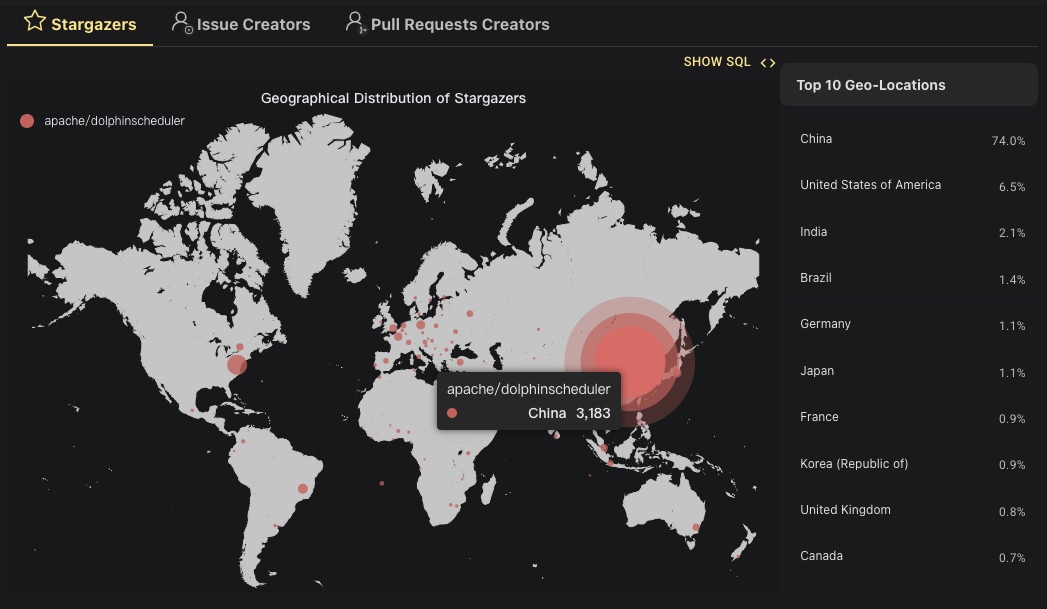Viewport: 1047px width, 609px height.
Task: Switch to the Issue Creators tab
Action: coord(241,24)
